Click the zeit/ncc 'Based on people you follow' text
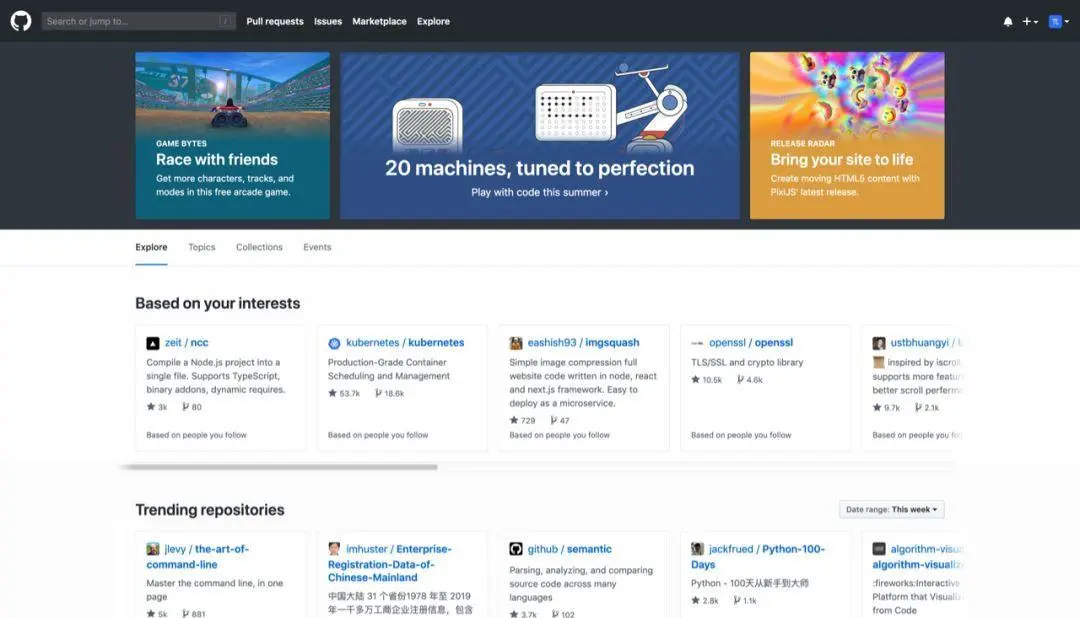Viewport: 1080px width, 618px height. 196,435
